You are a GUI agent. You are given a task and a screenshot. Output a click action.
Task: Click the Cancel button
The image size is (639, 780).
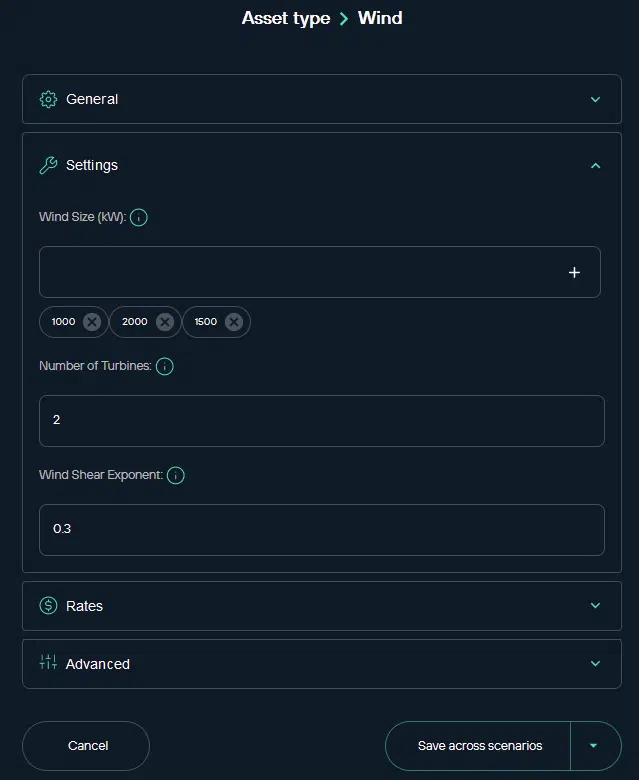[x=87, y=746]
